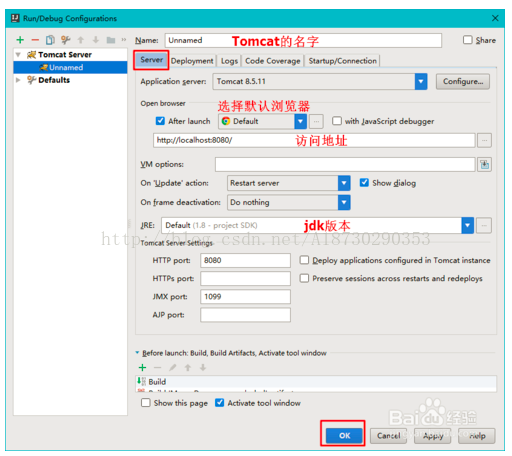Open the JRE dropdown
Screen dimensions: 512x456
point(468,226)
